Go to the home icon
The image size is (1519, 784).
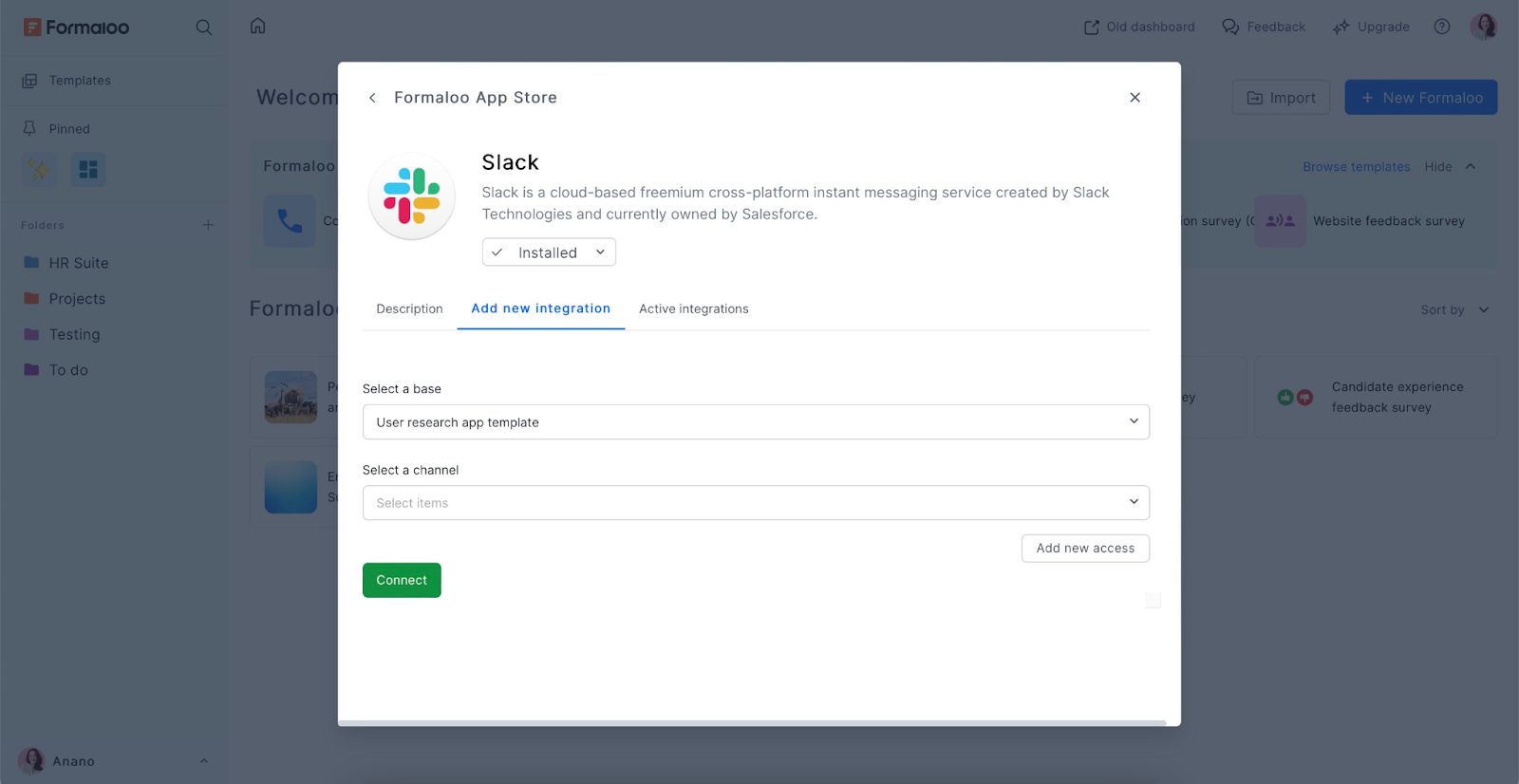pos(257,26)
